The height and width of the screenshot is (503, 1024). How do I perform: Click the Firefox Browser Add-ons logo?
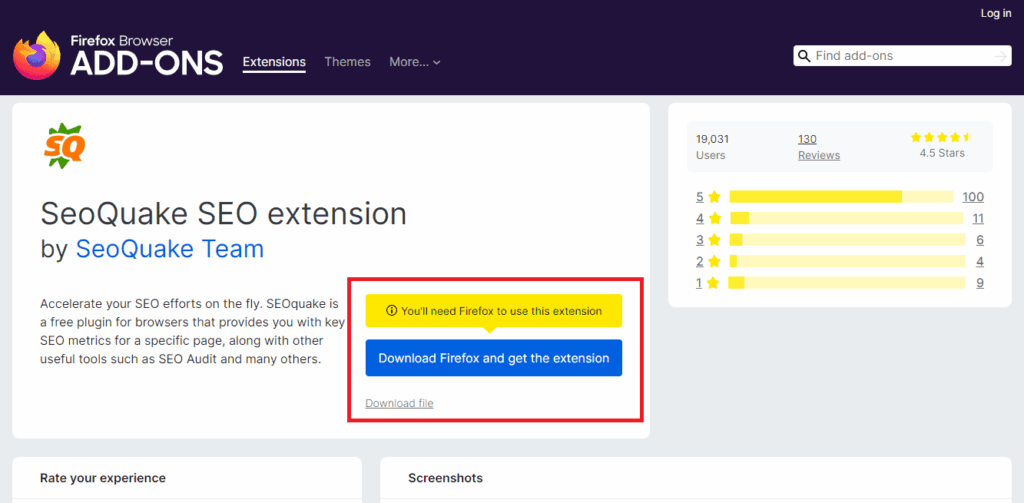tap(118, 56)
